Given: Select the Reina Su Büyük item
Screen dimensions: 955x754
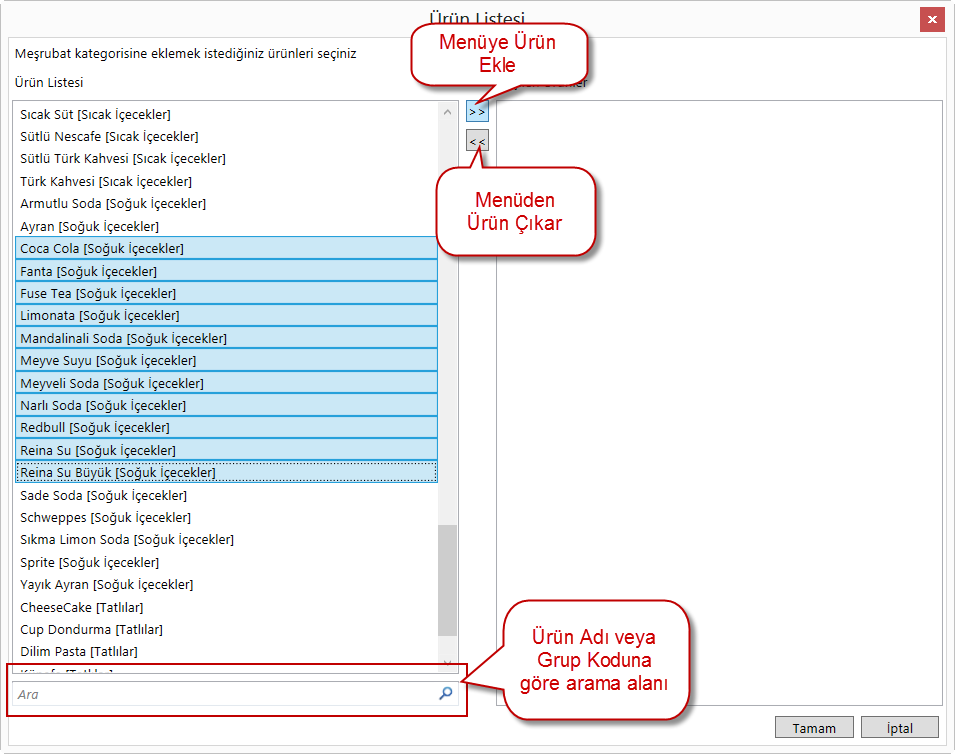Looking at the screenshot, I should click(118, 472).
